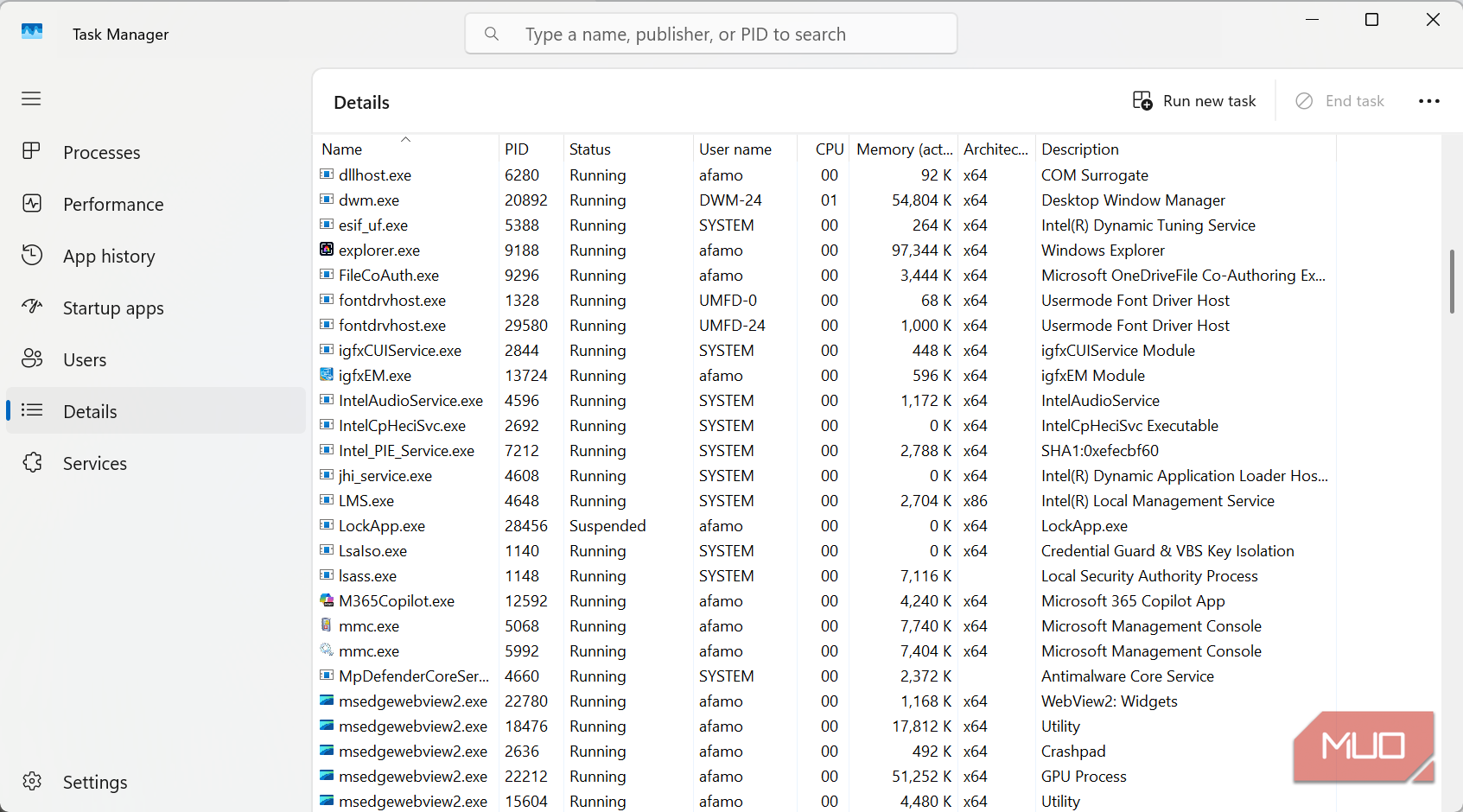1463x812 pixels.
Task: Open the Processes page icon in sidebar
Action: click(32, 151)
